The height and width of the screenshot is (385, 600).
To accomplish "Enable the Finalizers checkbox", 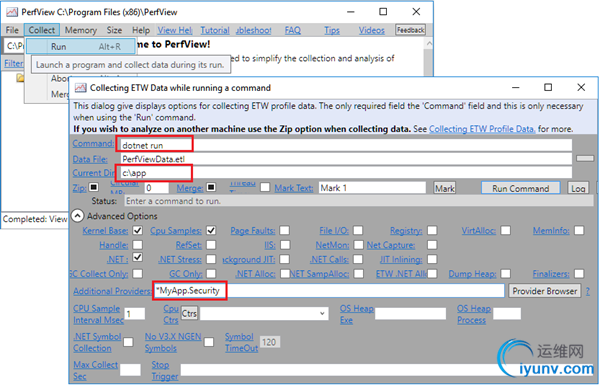I will (579, 274).
